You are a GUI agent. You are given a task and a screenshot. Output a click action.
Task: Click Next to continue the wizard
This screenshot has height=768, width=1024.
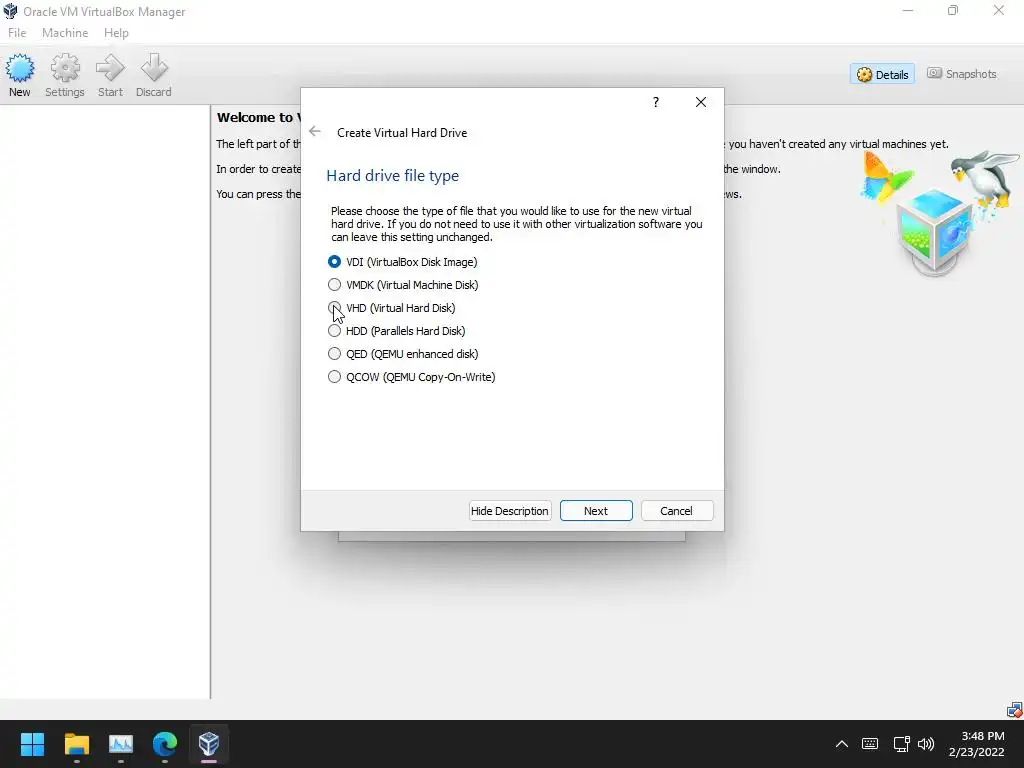pyautogui.click(x=596, y=511)
